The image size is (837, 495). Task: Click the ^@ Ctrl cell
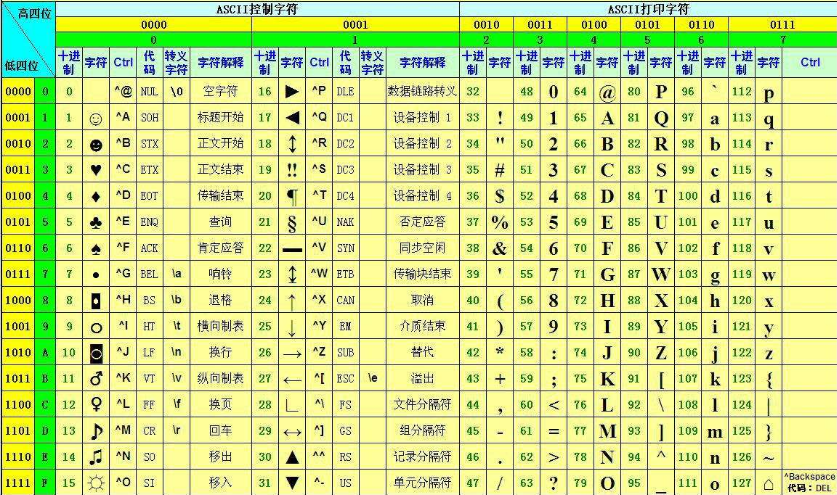[123, 91]
